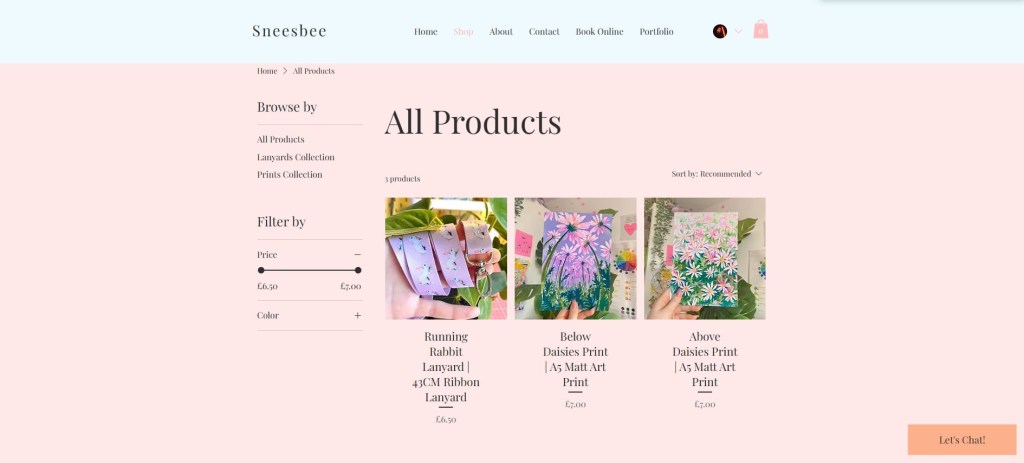Open the Below Daisies Print thumbnail
The height and width of the screenshot is (463, 1024).
(x=575, y=259)
